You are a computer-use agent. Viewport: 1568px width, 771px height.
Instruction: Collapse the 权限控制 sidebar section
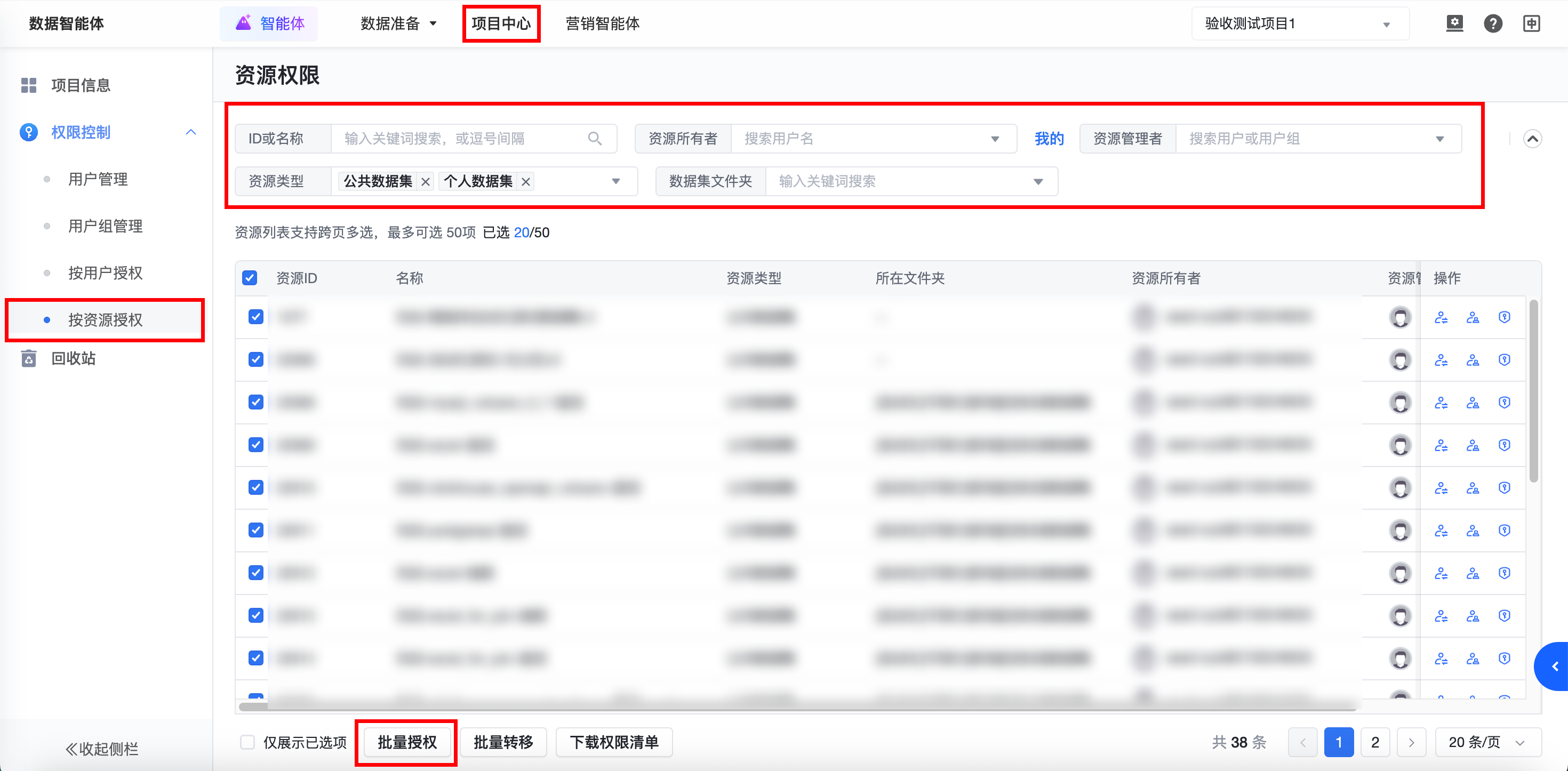click(x=190, y=132)
